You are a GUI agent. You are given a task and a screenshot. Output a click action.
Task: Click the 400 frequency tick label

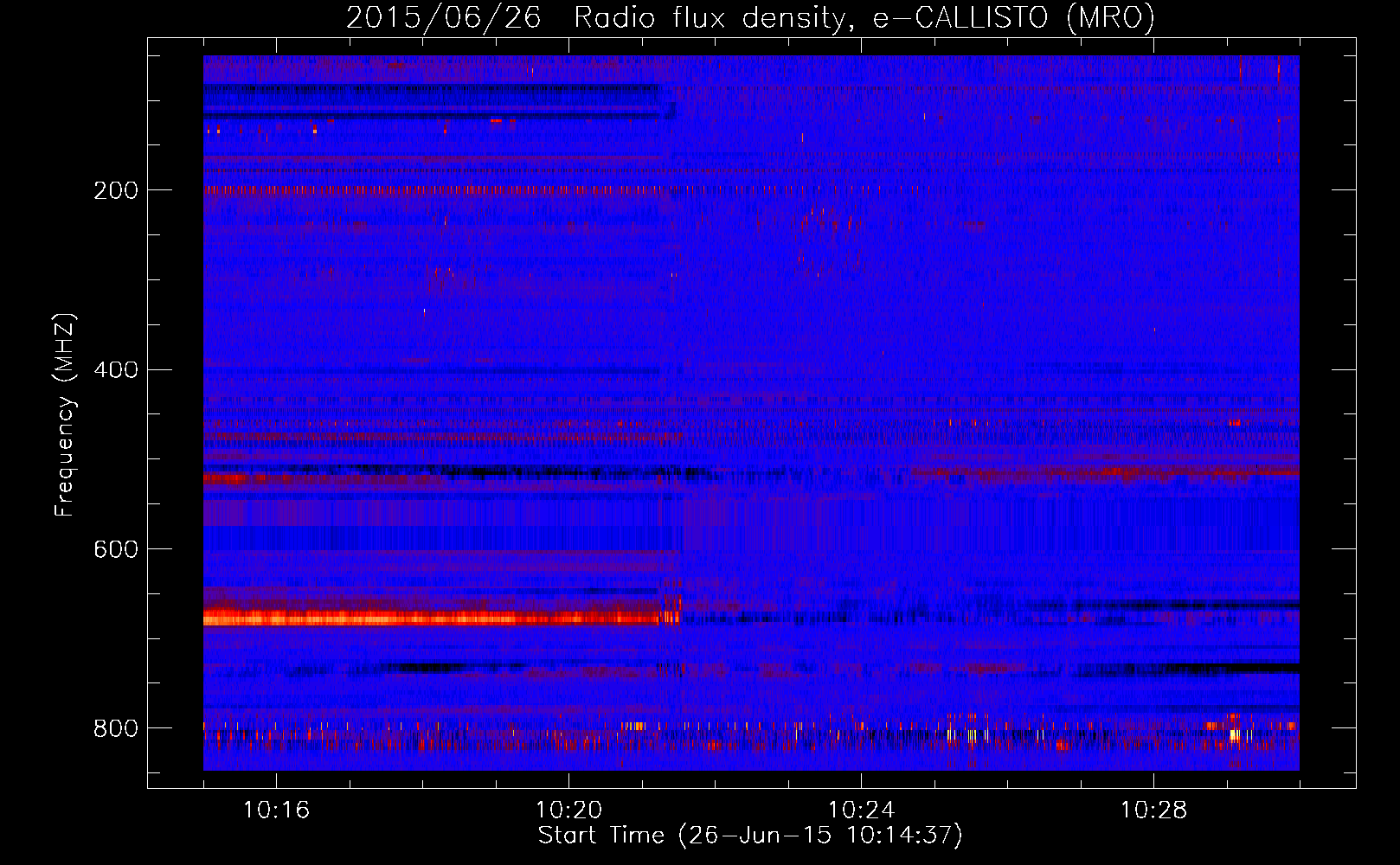point(116,370)
